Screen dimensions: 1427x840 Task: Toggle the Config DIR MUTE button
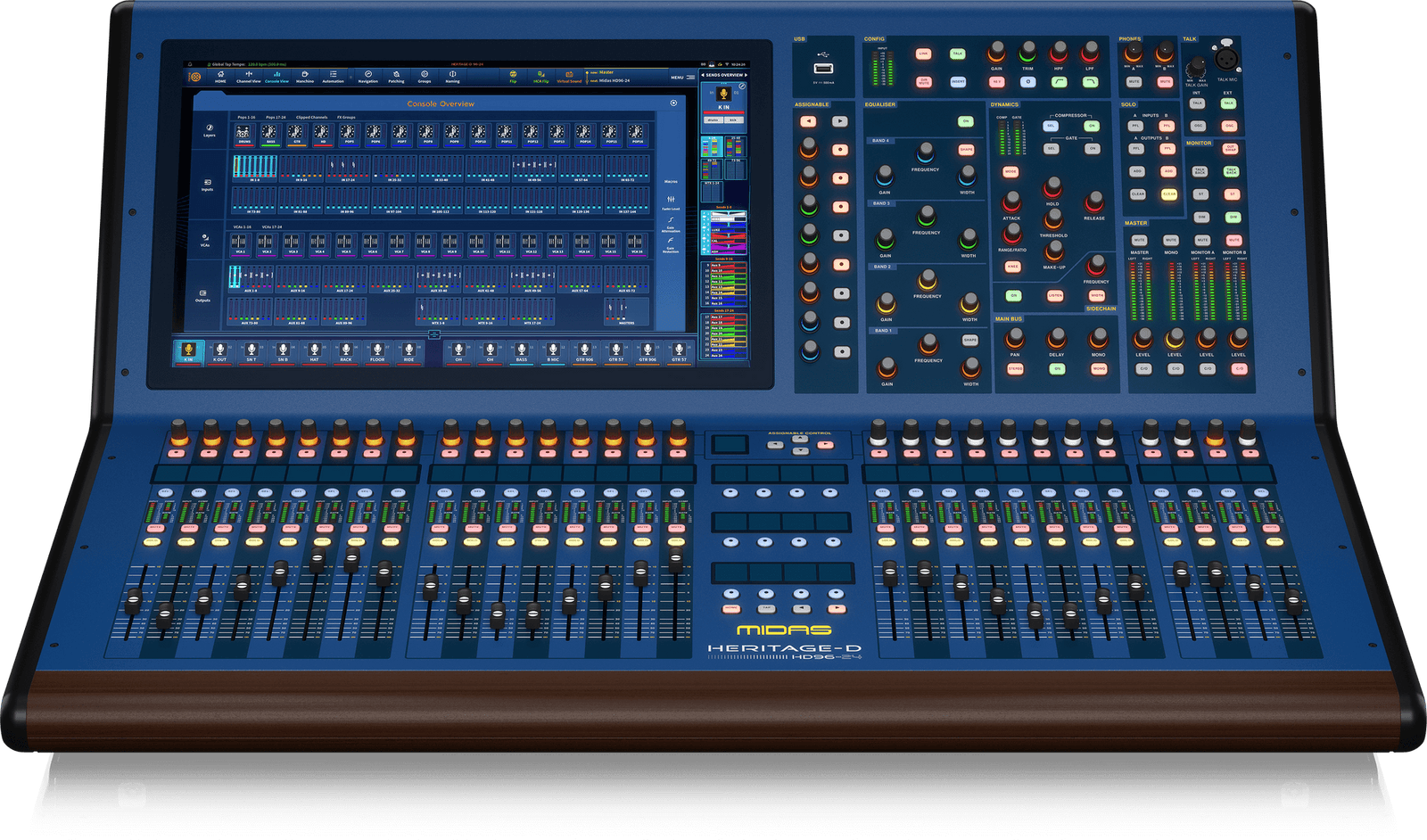click(x=924, y=82)
